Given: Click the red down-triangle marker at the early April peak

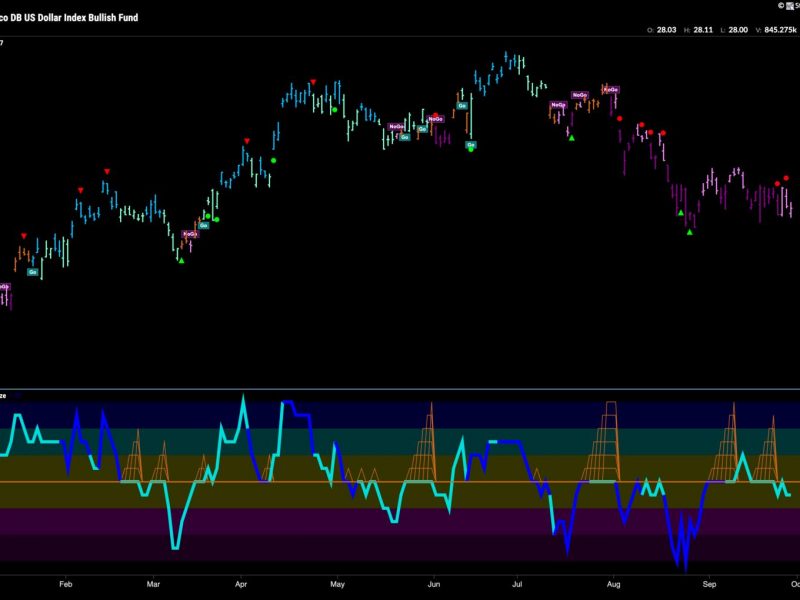Looking at the screenshot, I should click(247, 141).
